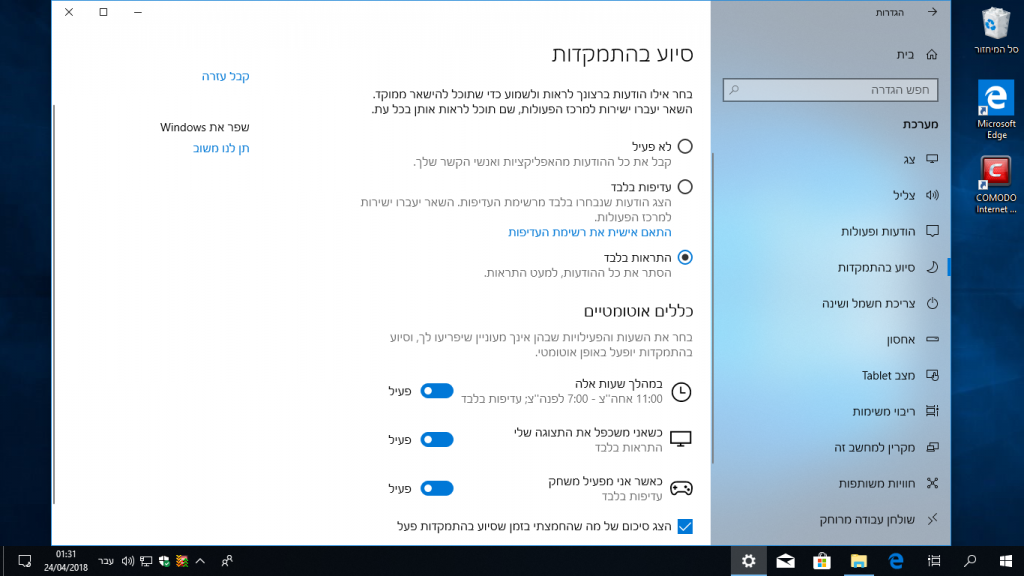Image resolution: width=1024 pixels, height=576 pixels.
Task: Select the Display (צג) monitor icon
Action: [932, 159]
